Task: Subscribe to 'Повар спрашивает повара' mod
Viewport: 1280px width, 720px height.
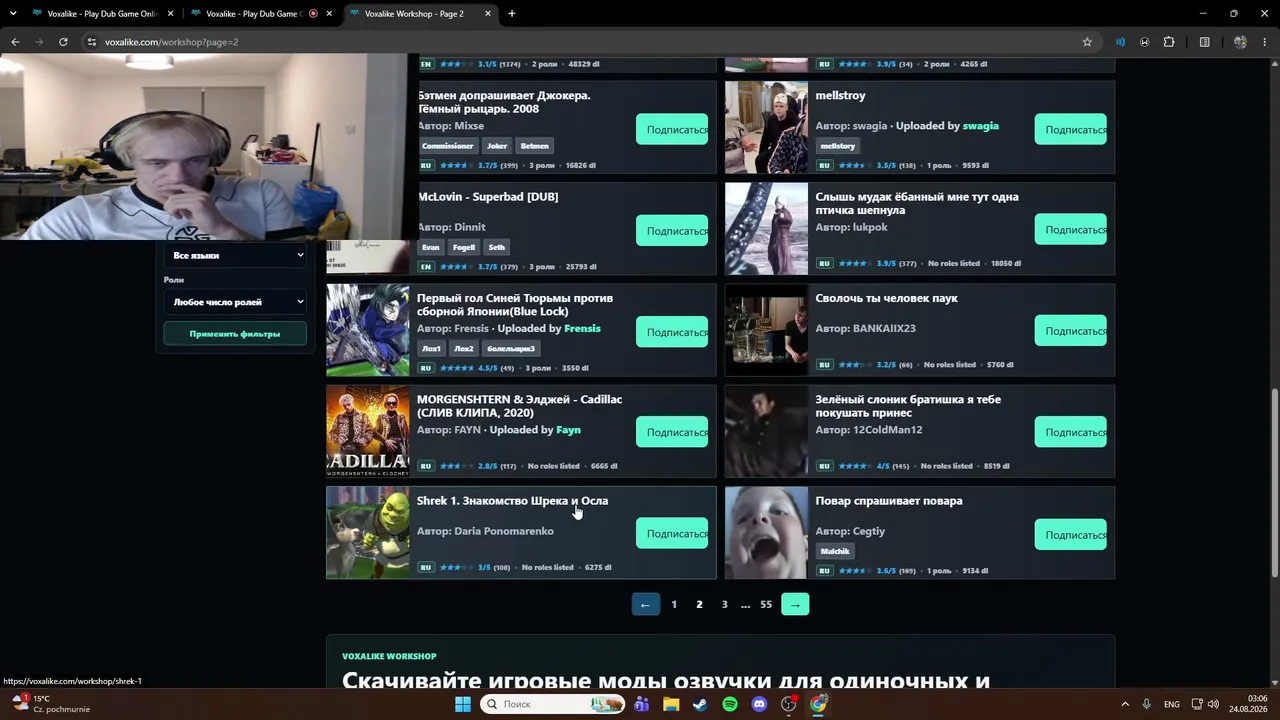Action: pos(1071,534)
